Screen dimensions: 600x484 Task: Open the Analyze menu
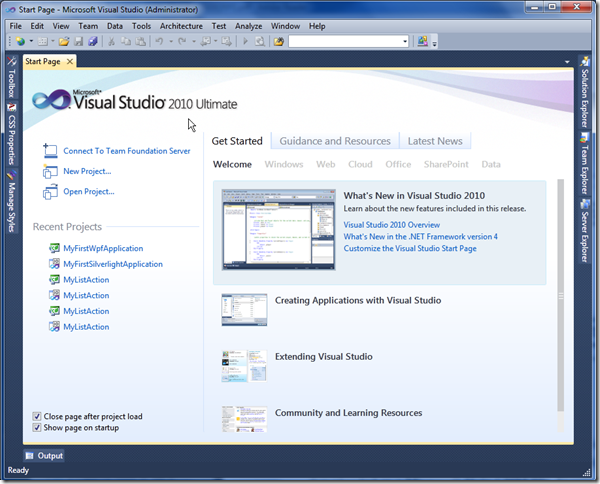click(249, 26)
